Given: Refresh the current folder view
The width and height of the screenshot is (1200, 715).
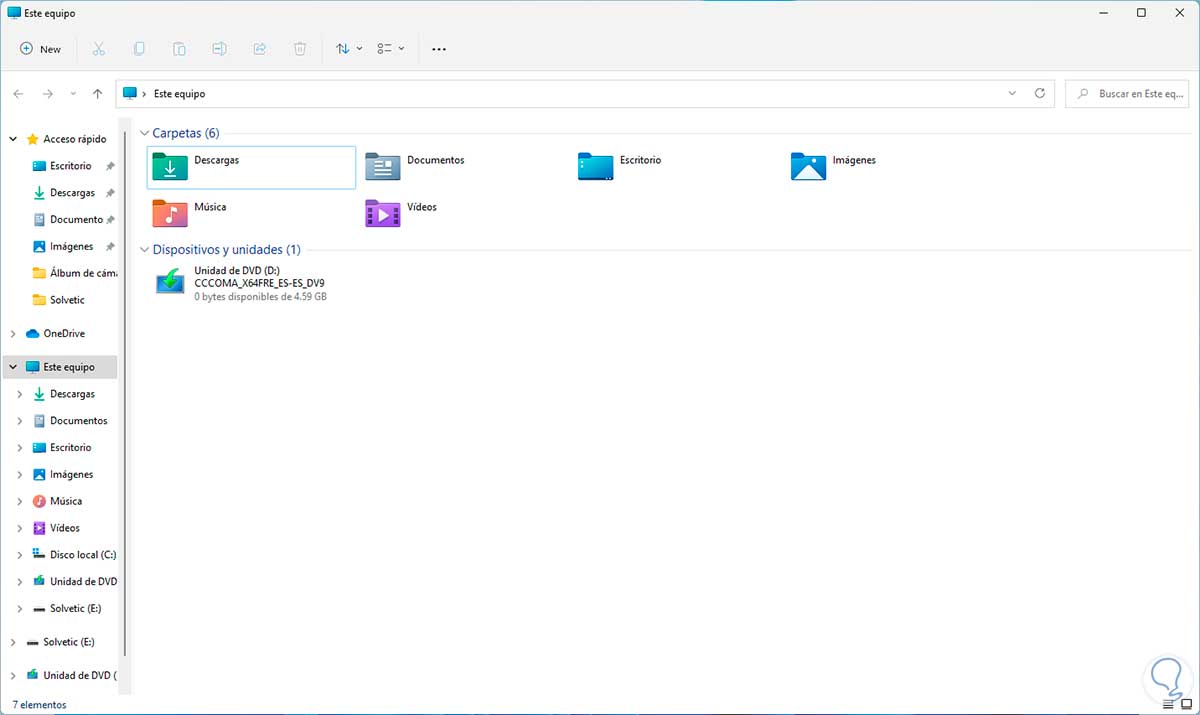Looking at the screenshot, I should 1040,94.
